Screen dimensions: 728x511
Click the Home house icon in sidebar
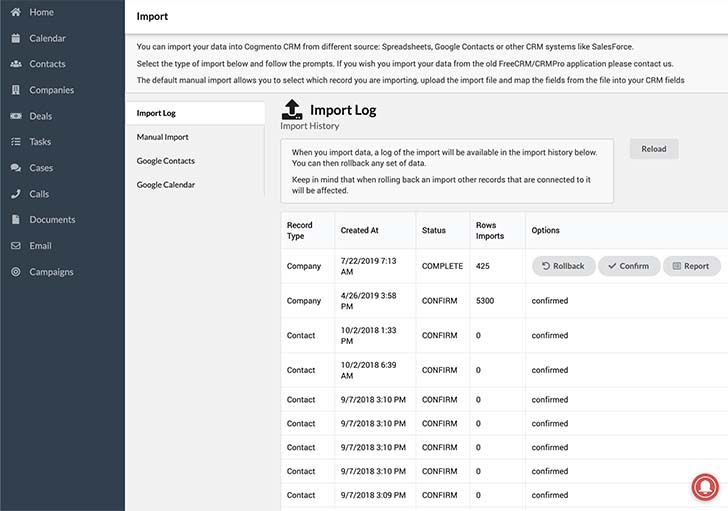point(16,12)
